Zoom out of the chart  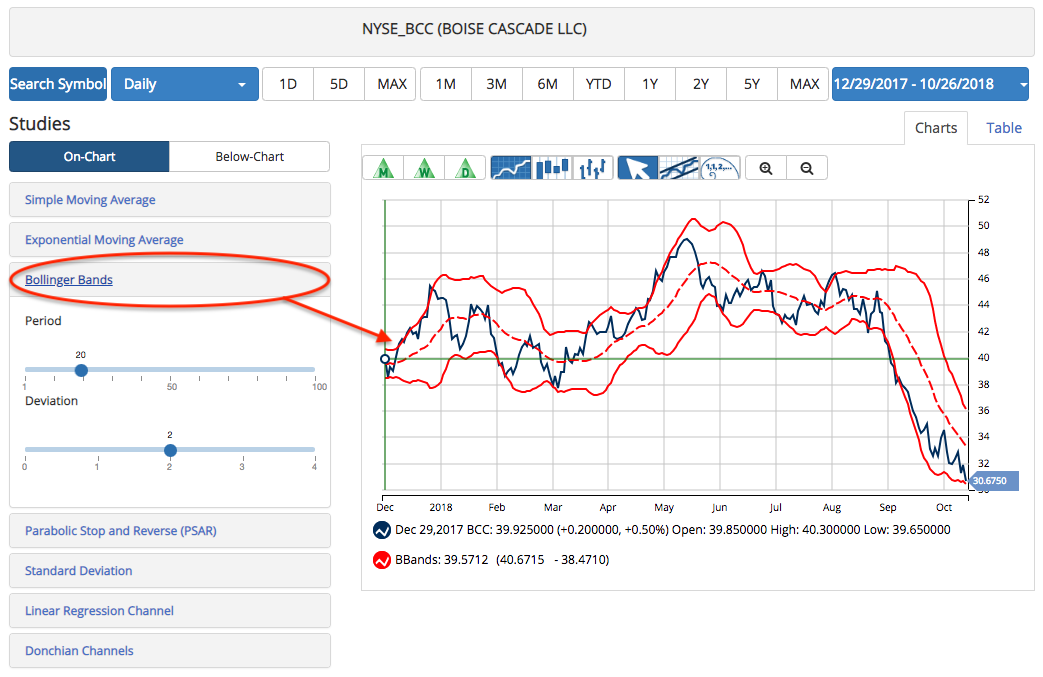point(807,168)
